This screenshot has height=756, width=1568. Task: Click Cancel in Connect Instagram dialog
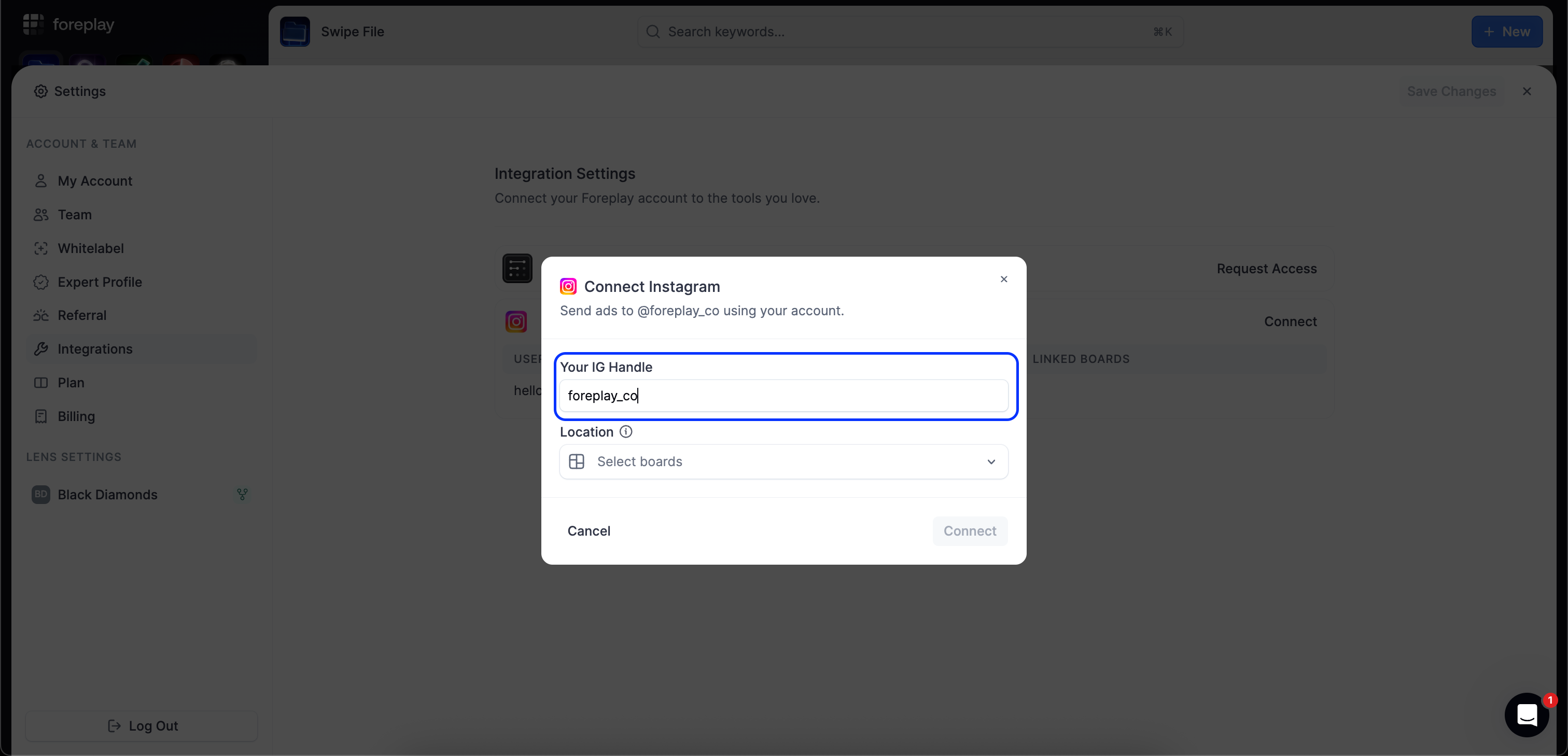point(589,531)
